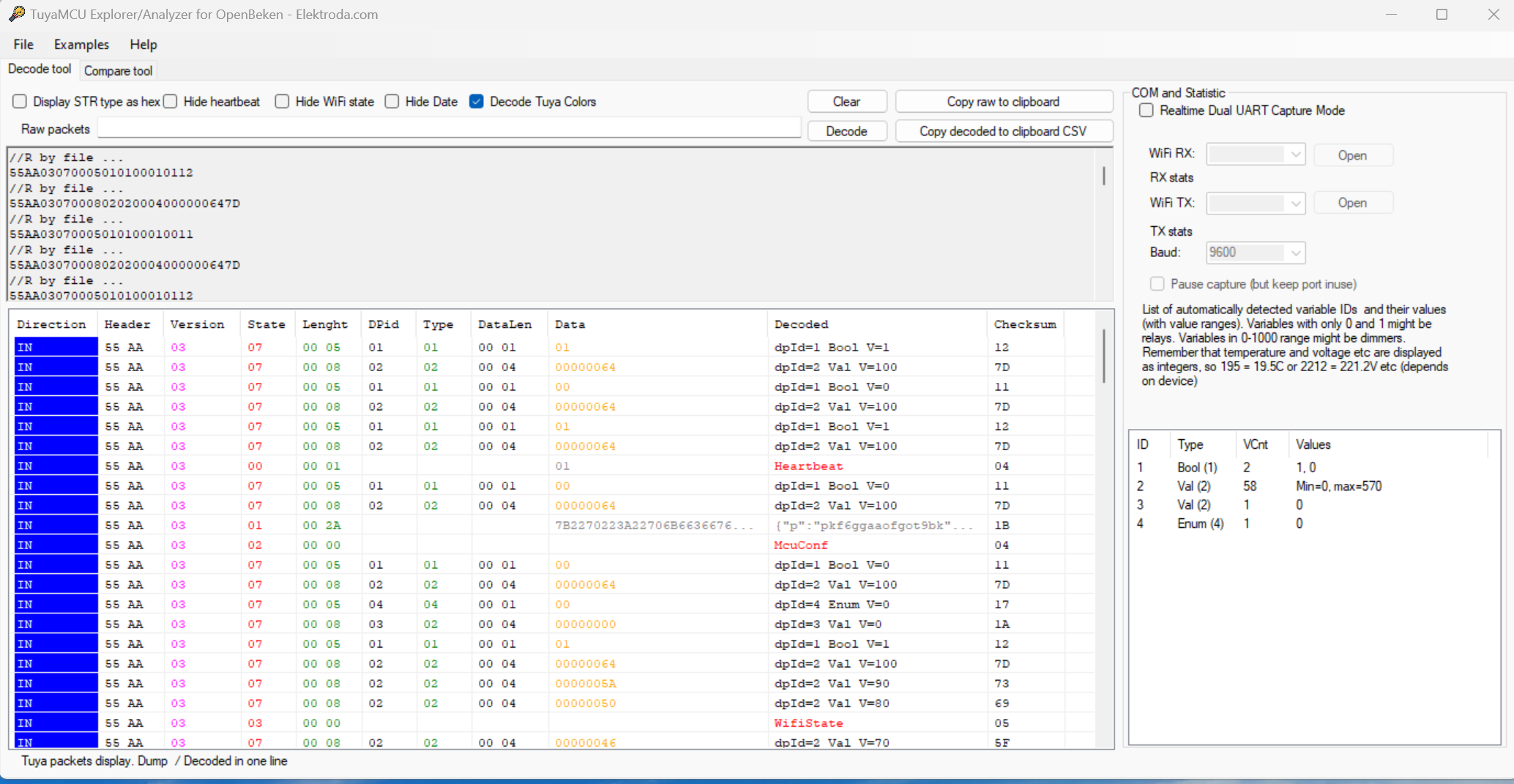The height and width of the screenshot is (784, 1514).
Task: Click the checksum value 5F
Action: click(1002, 742)
